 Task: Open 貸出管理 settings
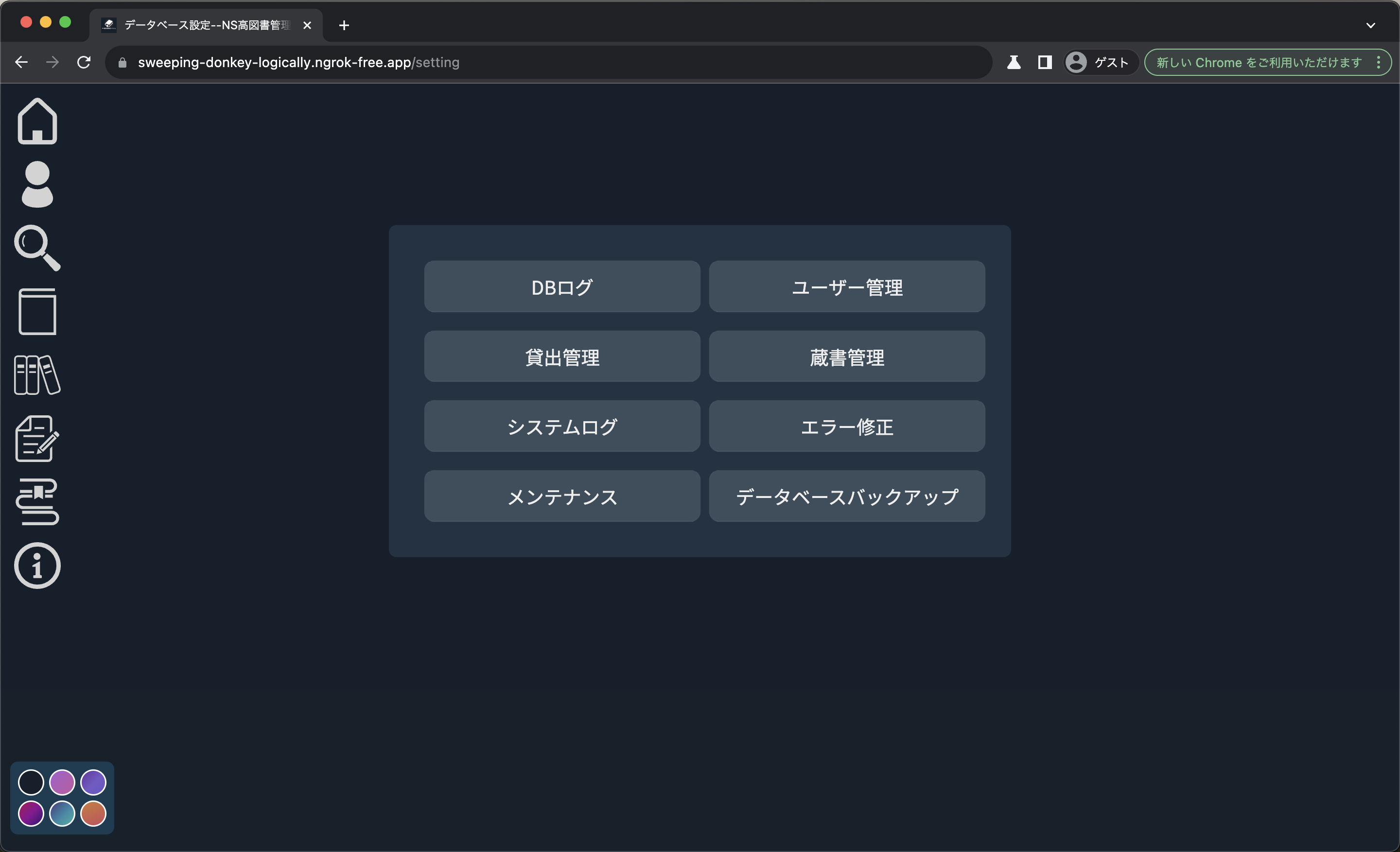[x=562, y=357]
